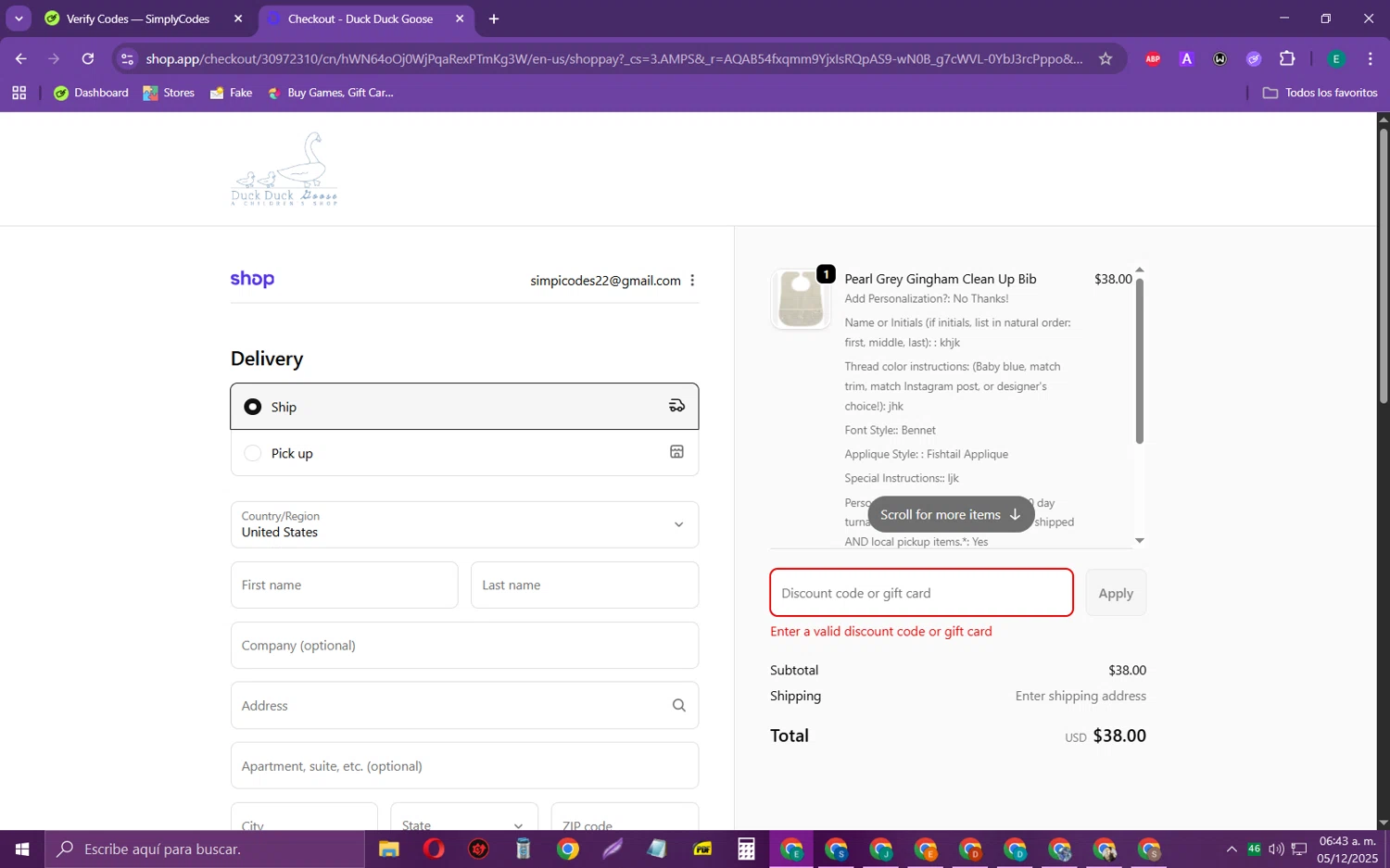1390x868 pixels.
Task: Open the Dashboard bookmark
Action: [x=92, y=93]
